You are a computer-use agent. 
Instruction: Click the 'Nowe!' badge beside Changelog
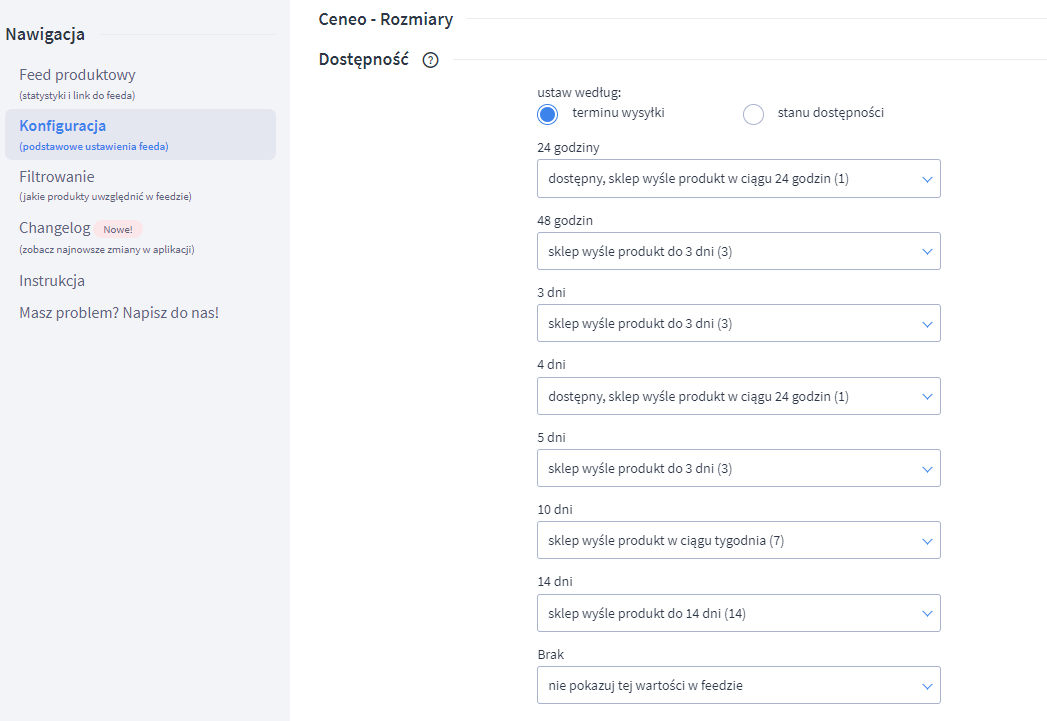coord(118,229)
